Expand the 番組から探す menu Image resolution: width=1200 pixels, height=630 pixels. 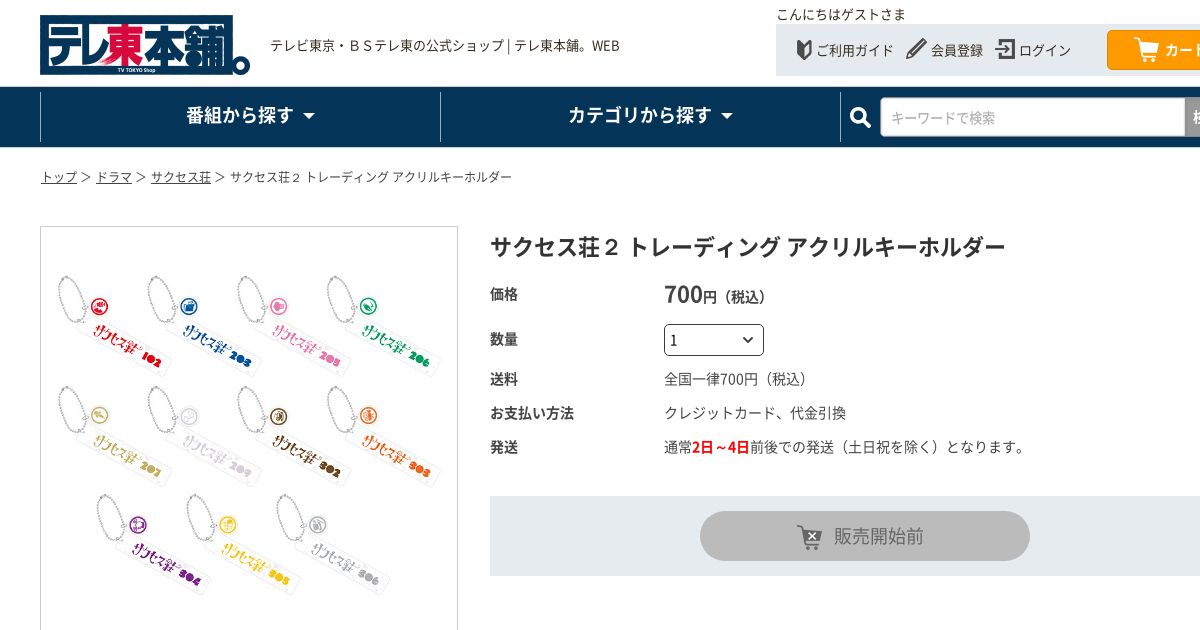coord(250,116)
